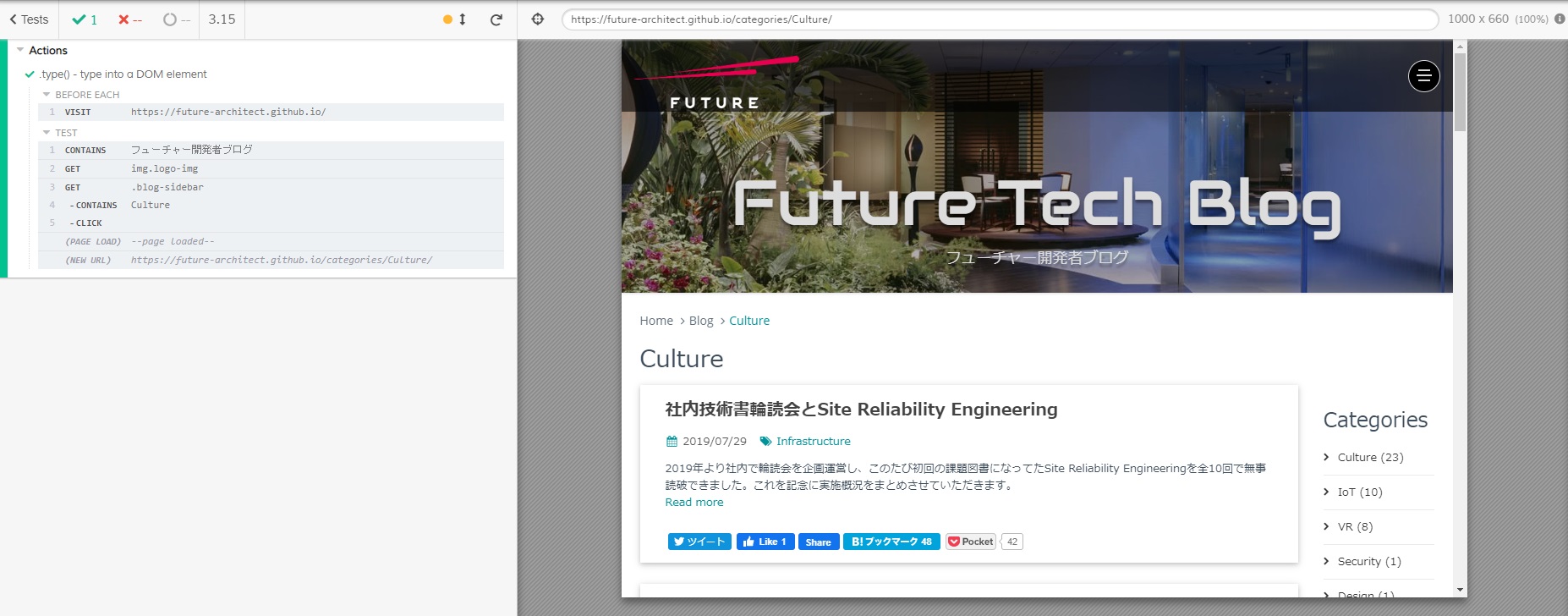Open the Infrastructure tag link

814,442
